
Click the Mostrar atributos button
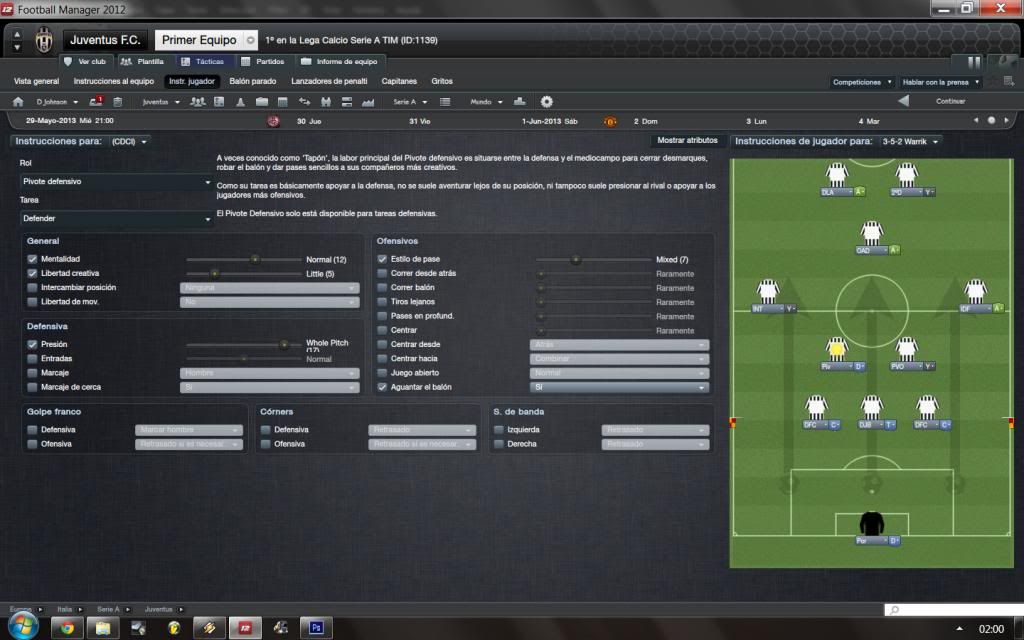pyautogui.click(x=687, y=140)
